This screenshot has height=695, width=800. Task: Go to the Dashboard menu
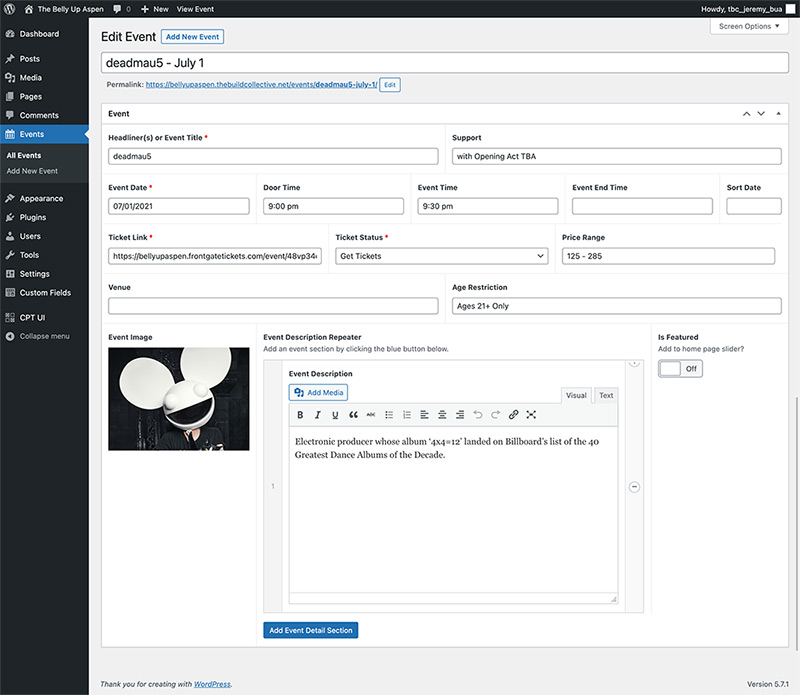44,34
